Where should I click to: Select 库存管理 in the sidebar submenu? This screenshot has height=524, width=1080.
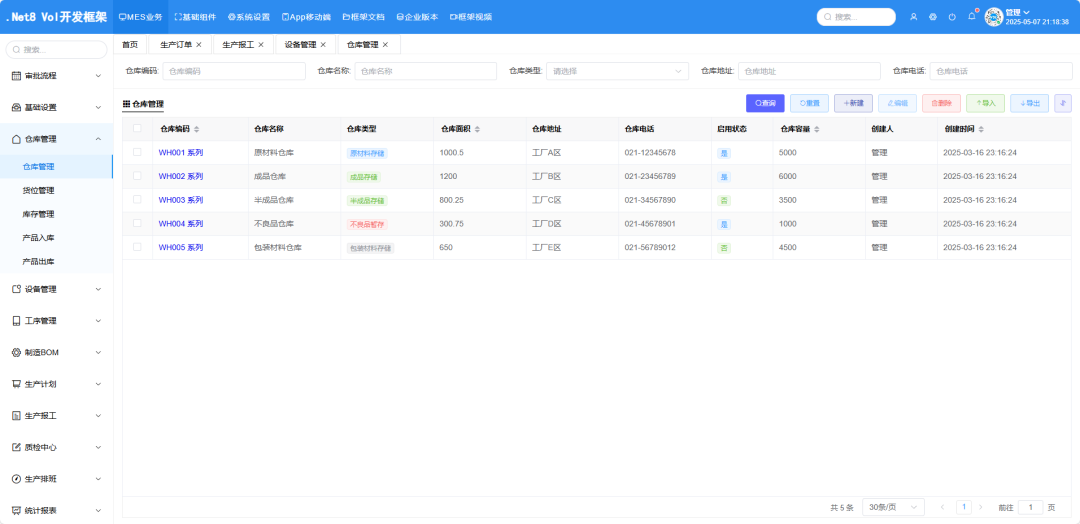click(x=38, y=214)
